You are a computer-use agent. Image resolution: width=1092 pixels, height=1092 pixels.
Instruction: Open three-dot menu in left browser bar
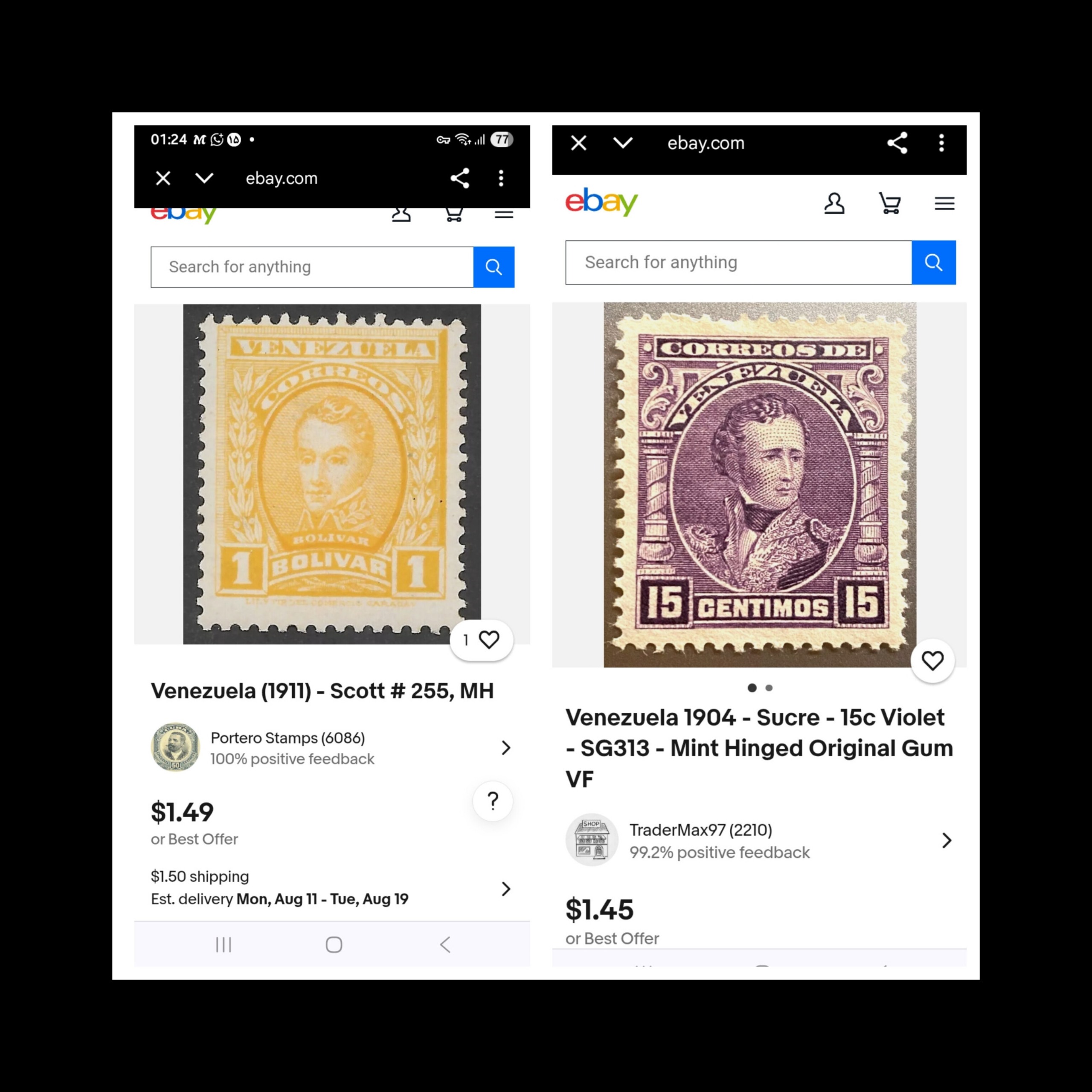501,178
